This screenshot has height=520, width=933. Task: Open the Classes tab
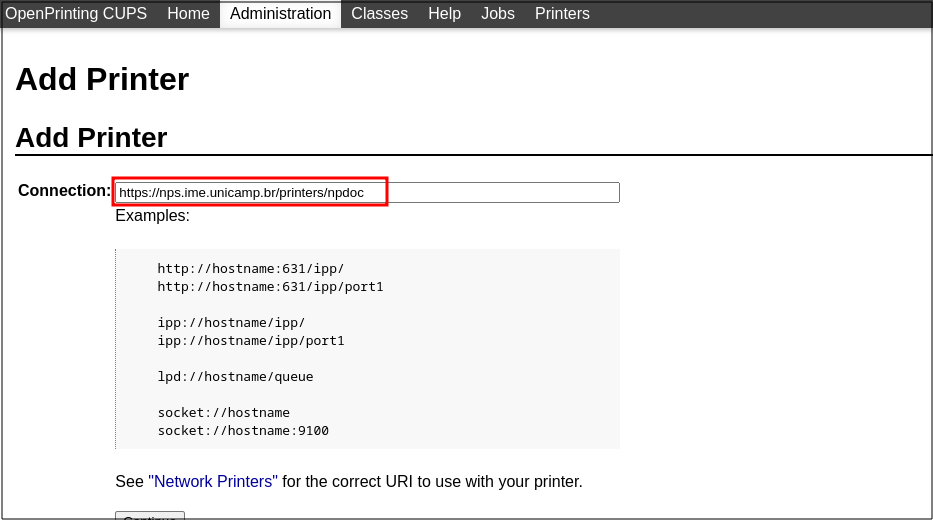coord(380,13)
